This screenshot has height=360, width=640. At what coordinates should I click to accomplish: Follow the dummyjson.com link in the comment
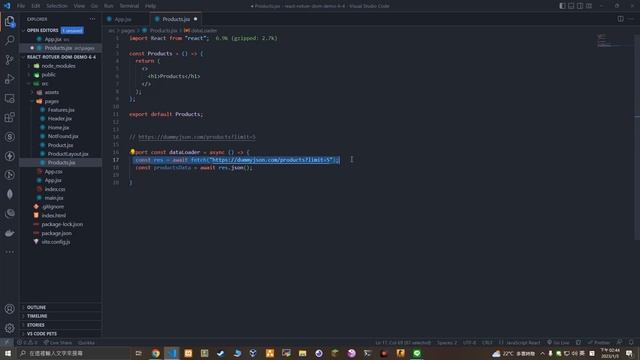197,137
